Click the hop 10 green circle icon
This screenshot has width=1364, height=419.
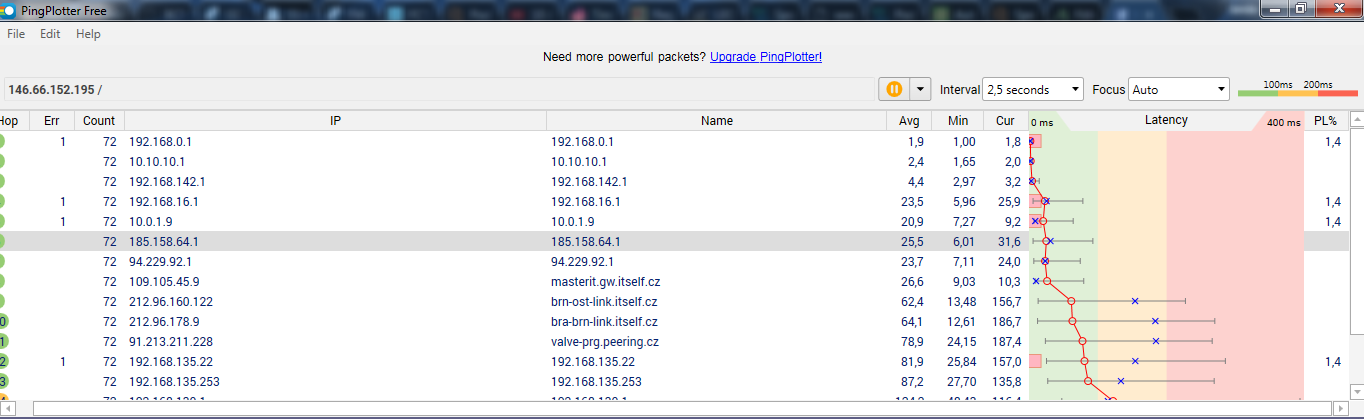point(3,322)
